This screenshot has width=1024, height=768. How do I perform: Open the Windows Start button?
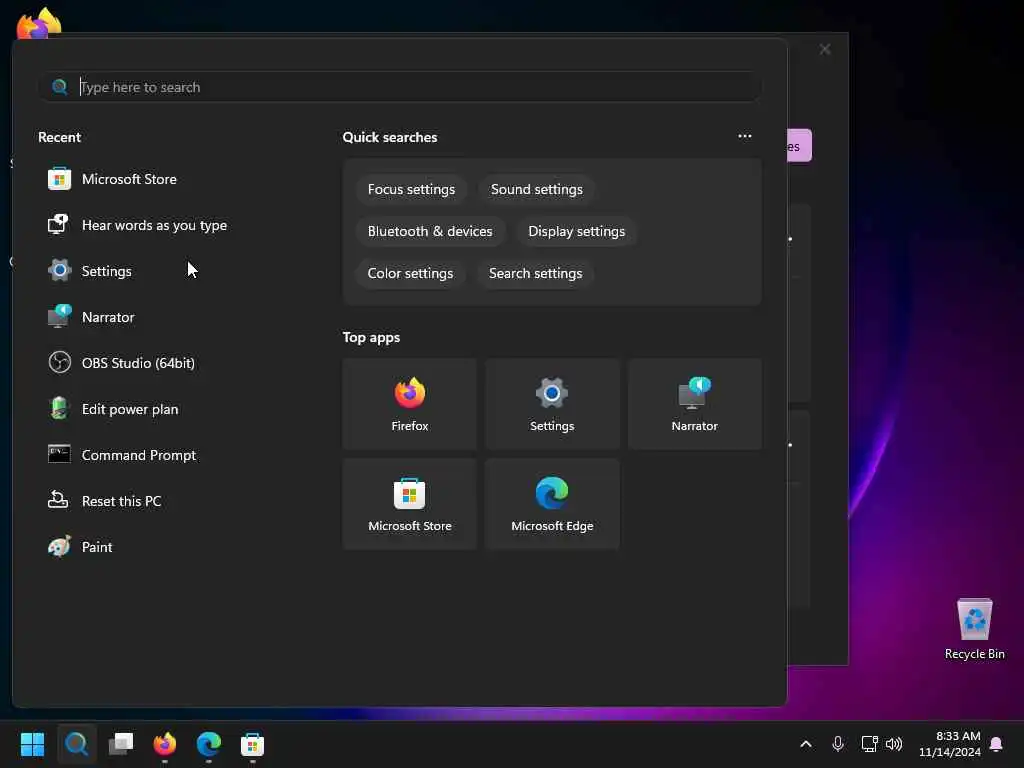coord(32,744)
